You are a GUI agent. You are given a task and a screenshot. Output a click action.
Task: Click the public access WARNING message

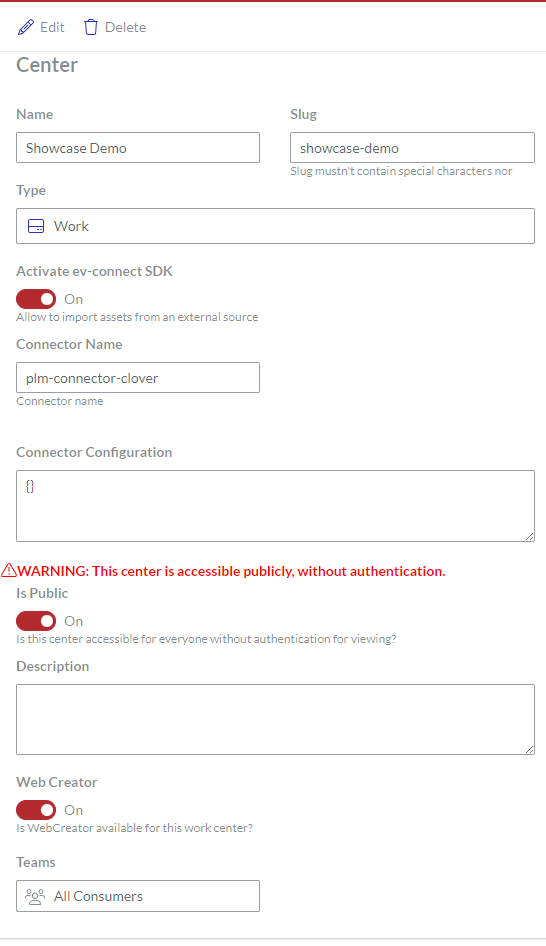pos(231,571)
